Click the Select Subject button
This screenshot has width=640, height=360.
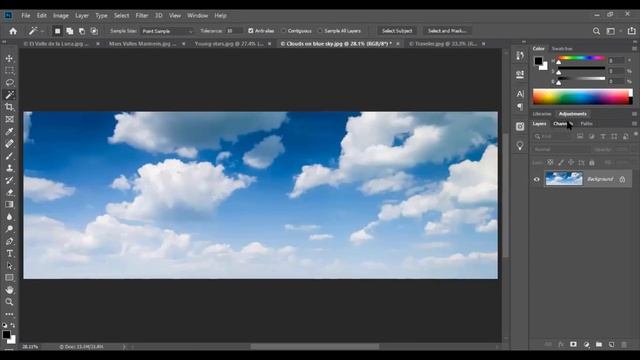397,31
